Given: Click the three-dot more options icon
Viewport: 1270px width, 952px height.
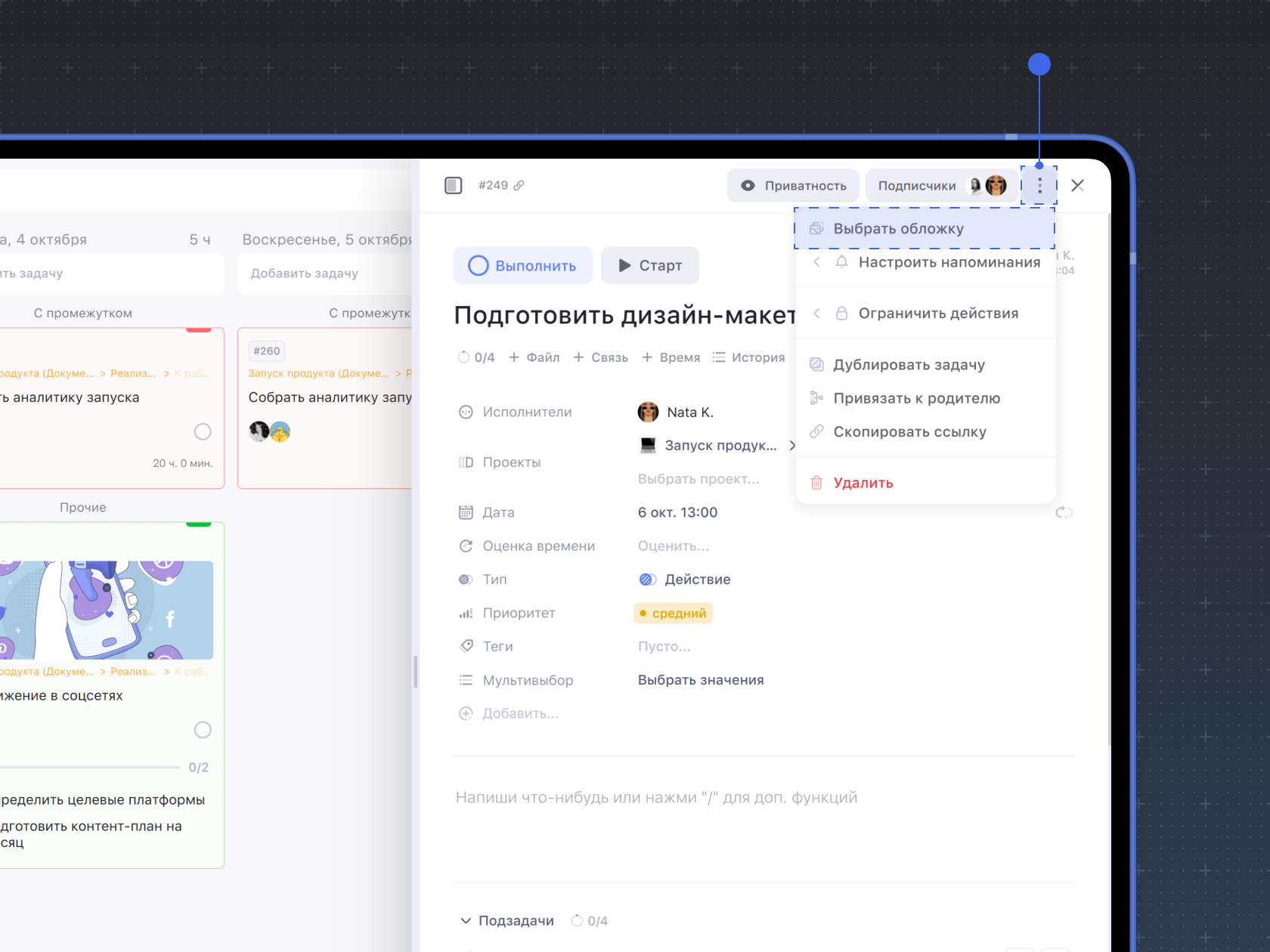Looking at the screenshot, I should coord(1039,186).
